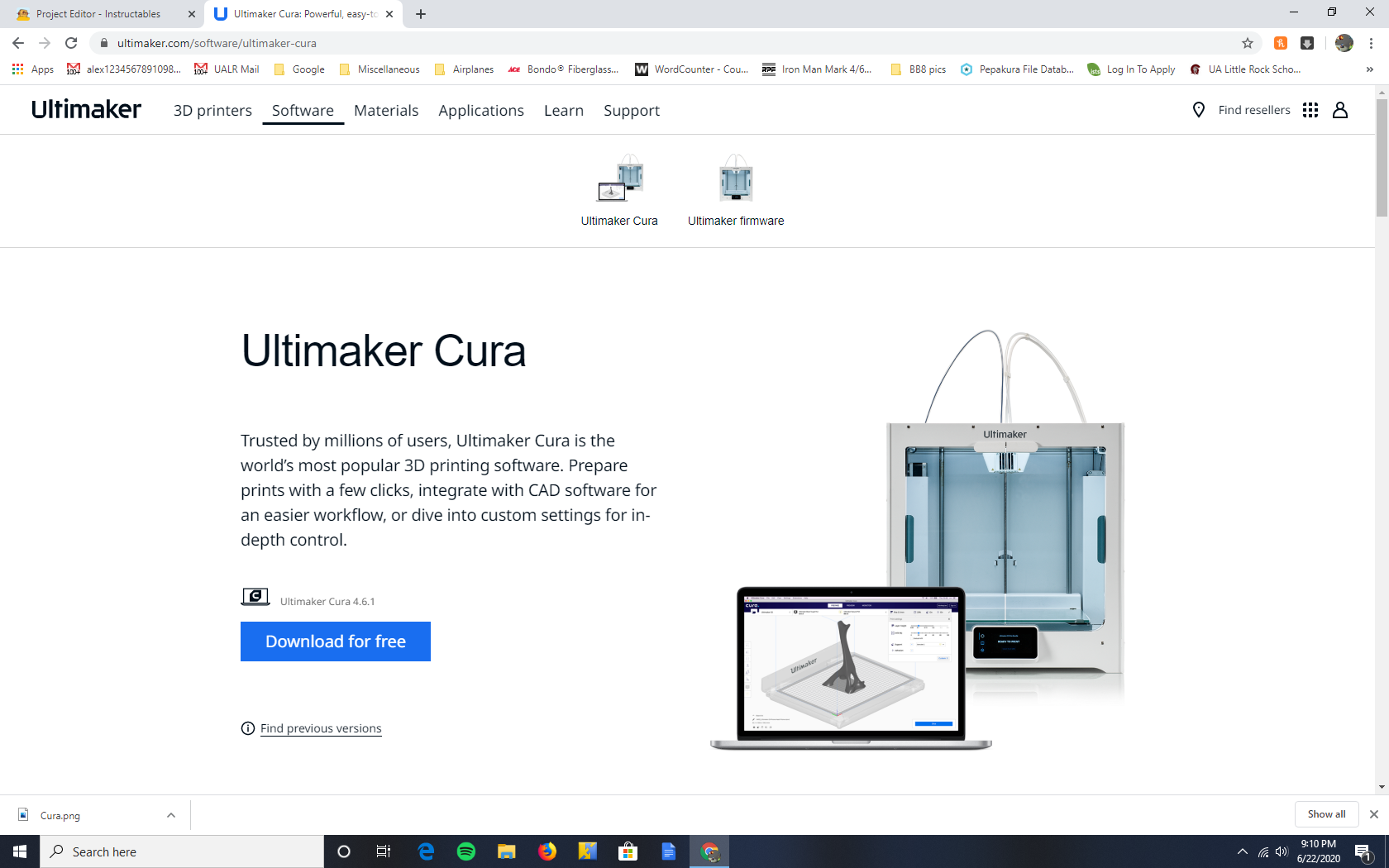The width and height of the screenshot is (1389, 868).
Task: Expand the Cura.png download options chevron
Action: pyautogui.click(x=170, y=815)
